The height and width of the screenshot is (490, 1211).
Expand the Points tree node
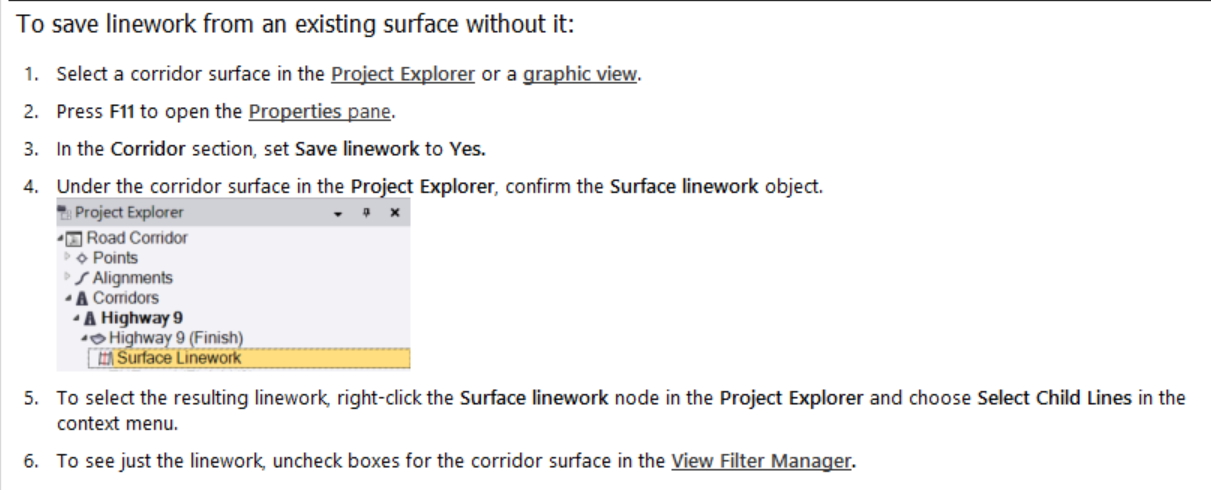click(68, 258)
